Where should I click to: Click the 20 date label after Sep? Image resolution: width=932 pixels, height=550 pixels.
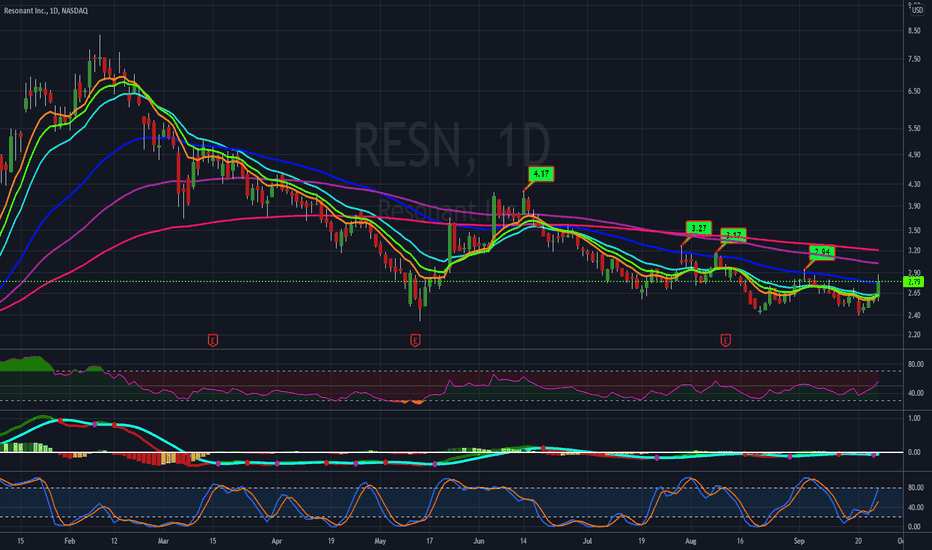point(858,541)
